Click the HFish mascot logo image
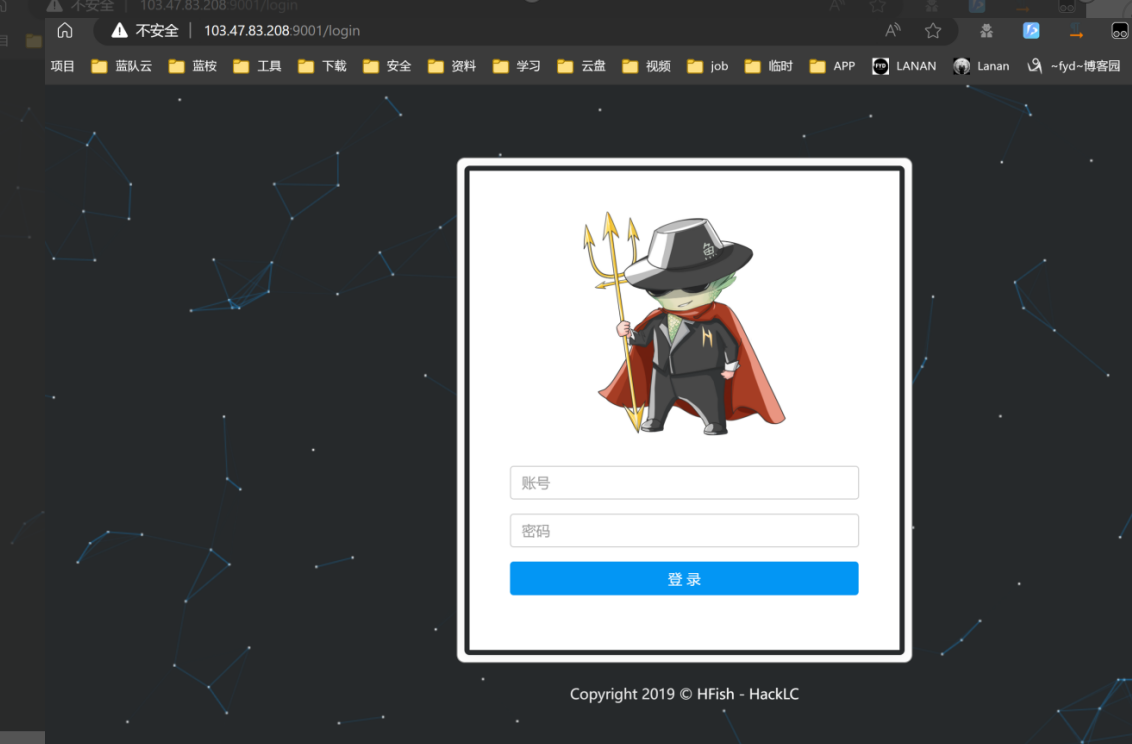This screenshot has width=1132, height=744. point(682,323)
